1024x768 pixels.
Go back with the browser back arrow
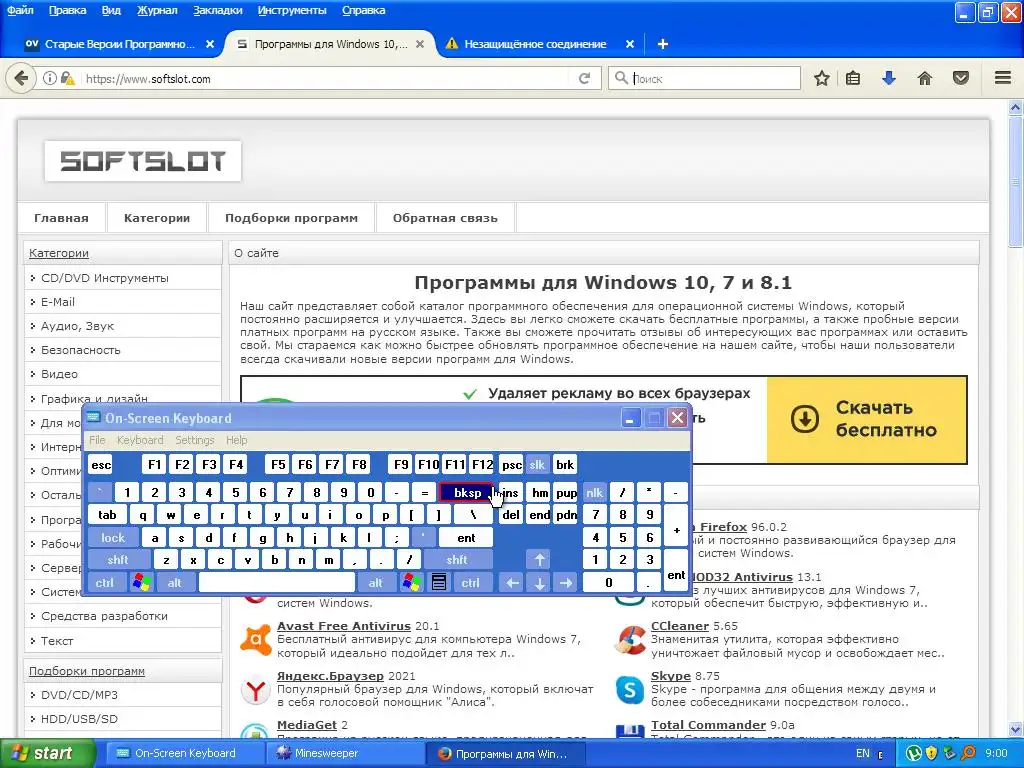(21, 78)
